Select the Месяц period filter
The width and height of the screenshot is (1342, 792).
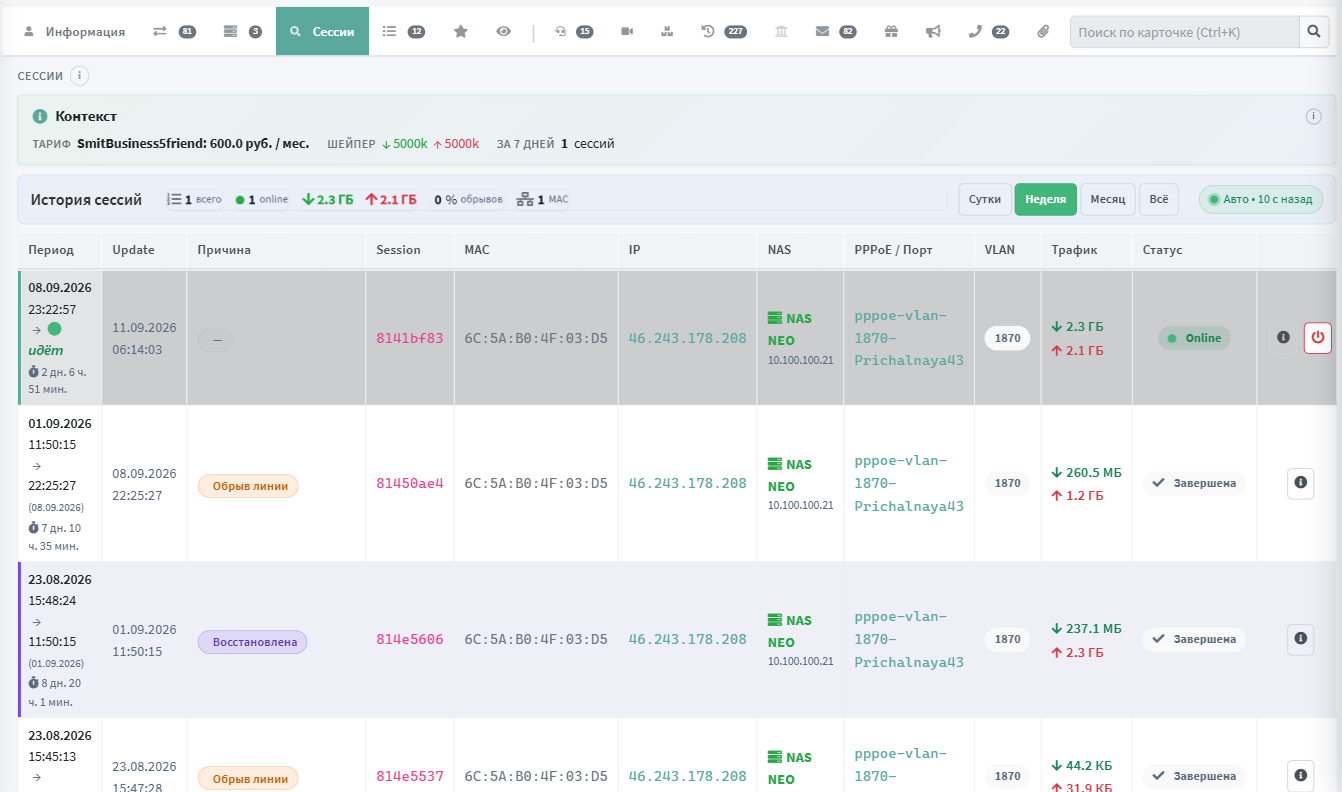[x=1108, y=199]
